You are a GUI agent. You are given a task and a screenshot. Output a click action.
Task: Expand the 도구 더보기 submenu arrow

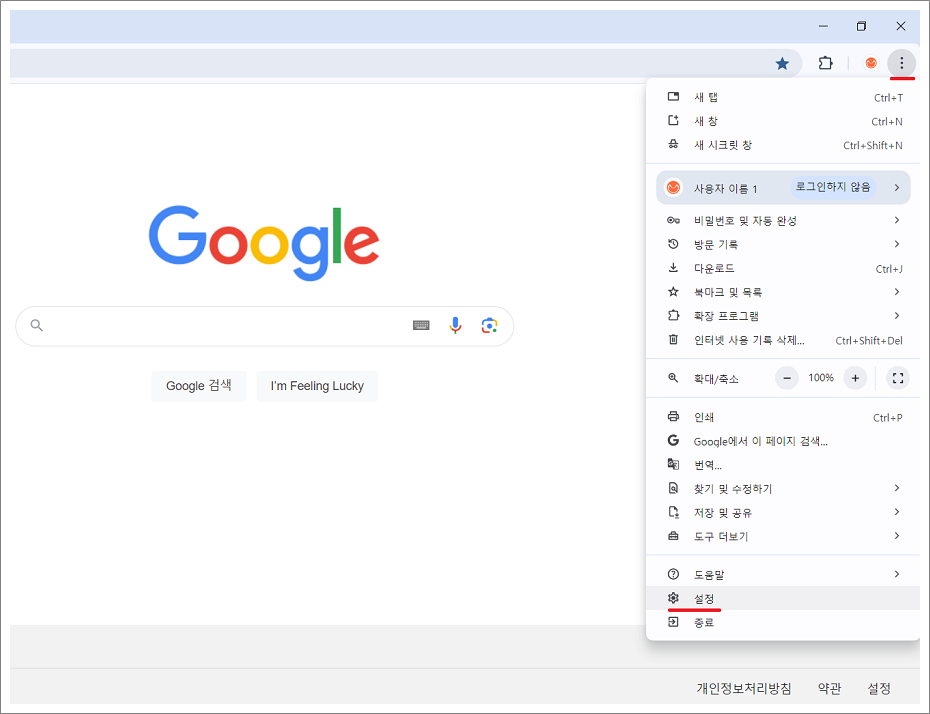coord(897,536)
